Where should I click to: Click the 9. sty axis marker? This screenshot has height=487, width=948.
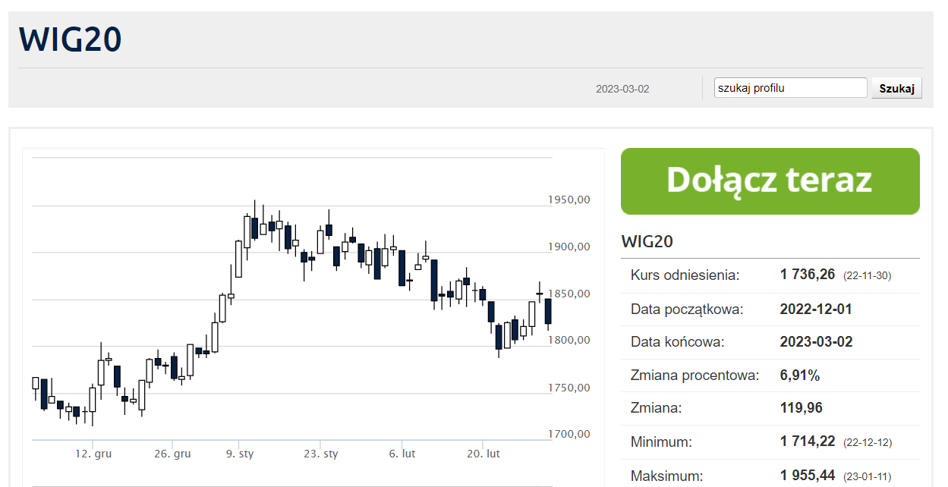click(x=239, y=453)
